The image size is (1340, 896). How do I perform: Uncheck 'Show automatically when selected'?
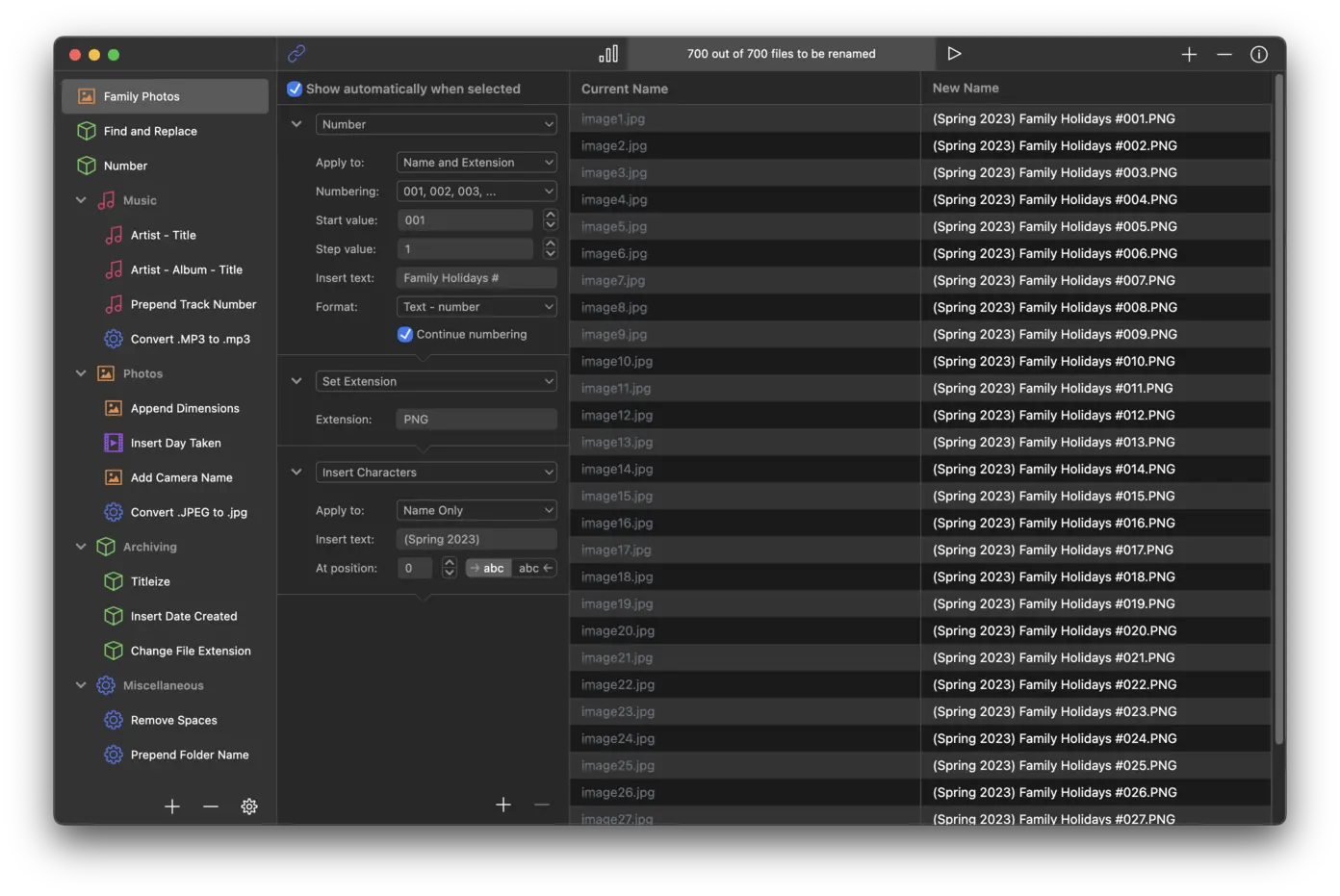[295, 89]
